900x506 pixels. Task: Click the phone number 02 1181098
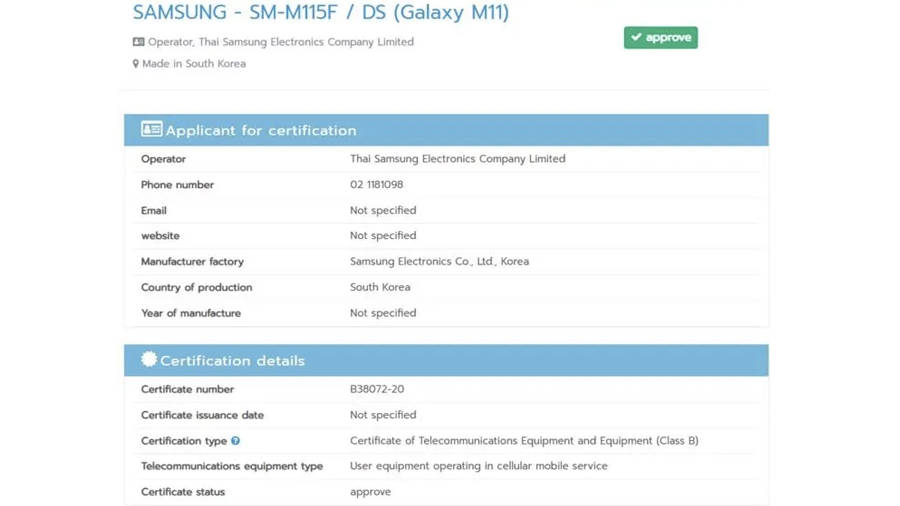pyautogui.click(x=376, y=185)
